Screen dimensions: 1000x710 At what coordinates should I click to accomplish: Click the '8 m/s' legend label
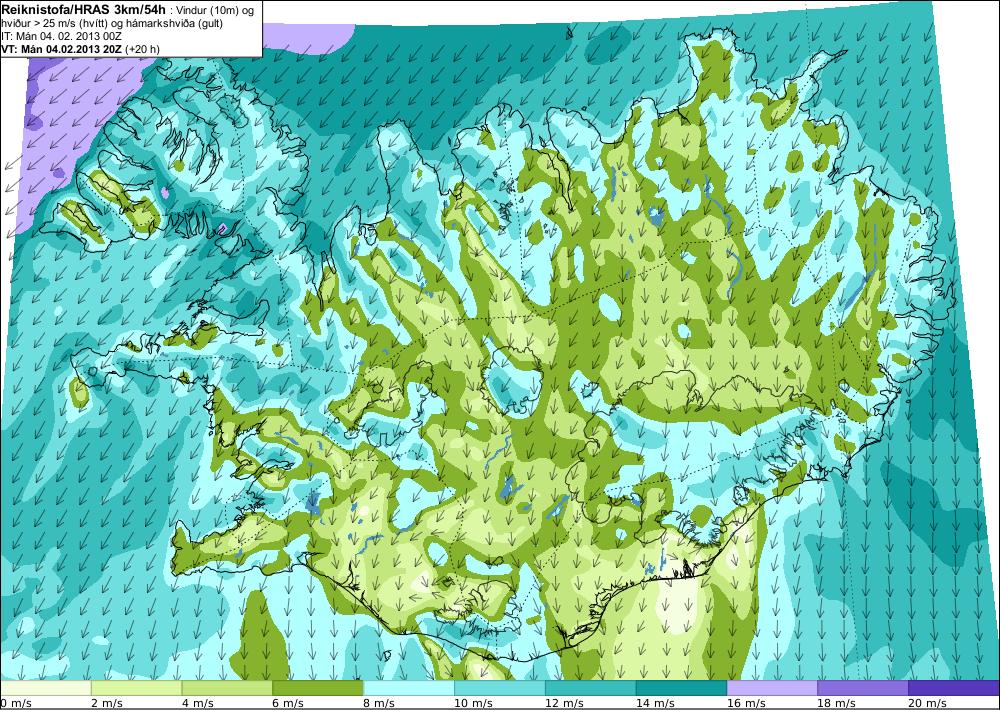[x=379, y=703]
